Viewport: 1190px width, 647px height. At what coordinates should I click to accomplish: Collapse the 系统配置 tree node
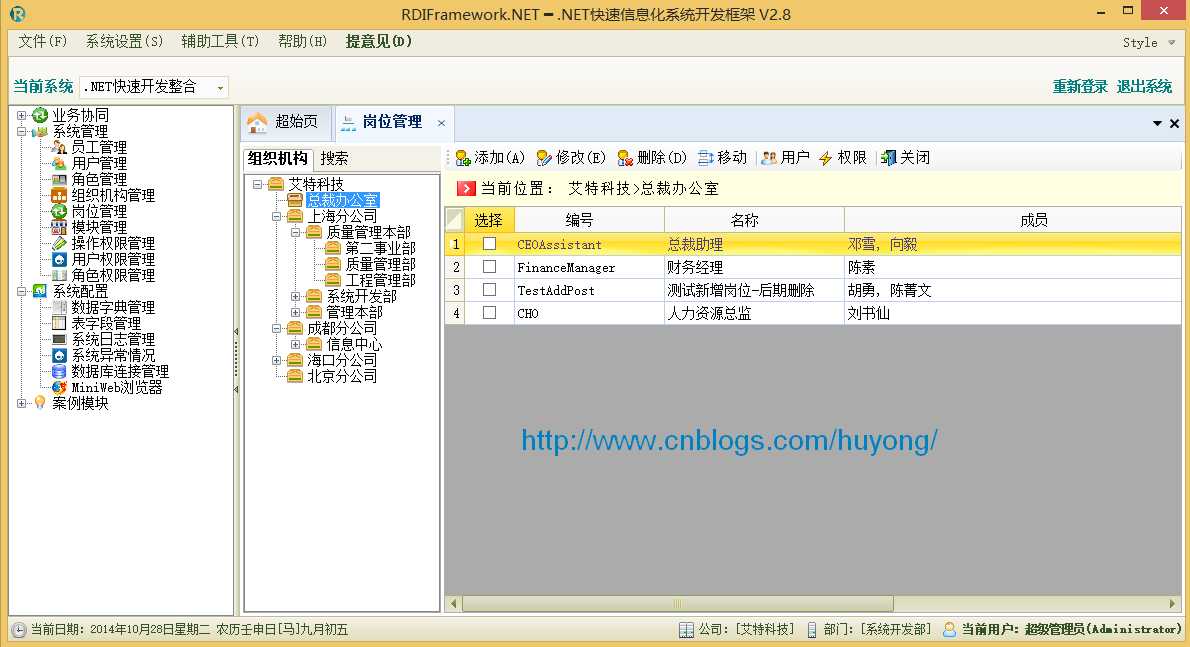[x=21, y=291]
